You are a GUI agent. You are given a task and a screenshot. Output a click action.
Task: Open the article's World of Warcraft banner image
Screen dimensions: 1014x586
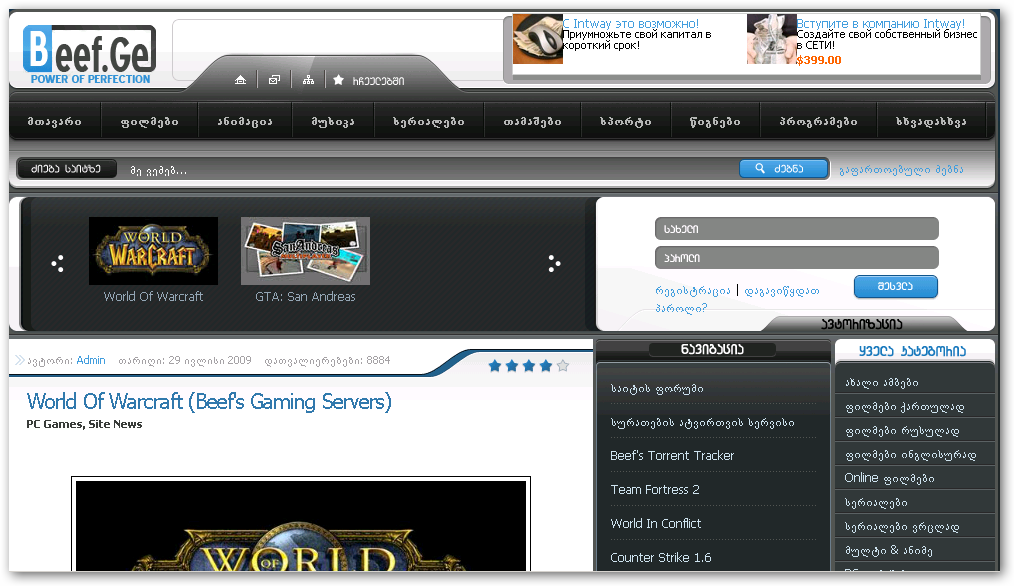coord(301,525)
